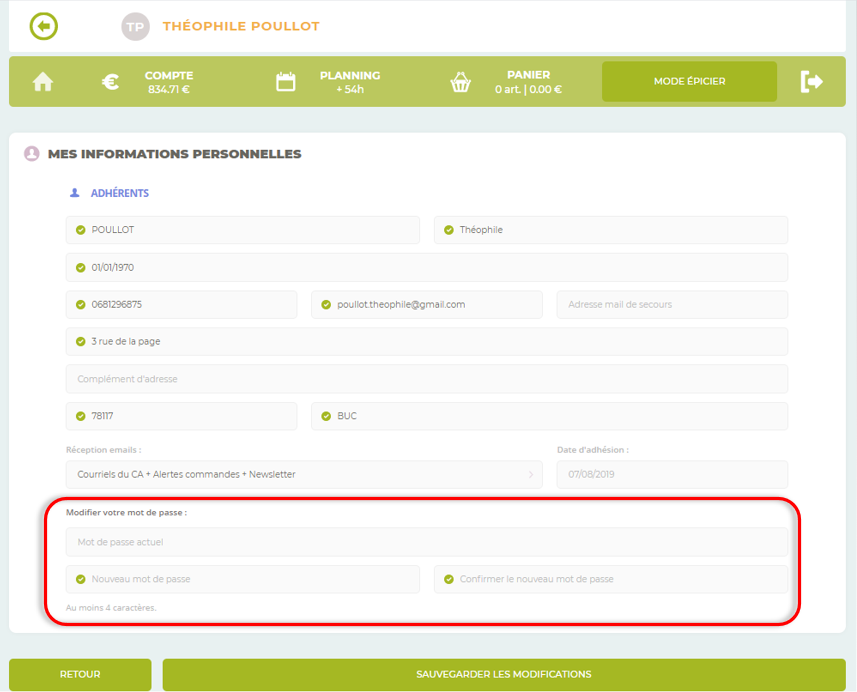
Task: Click the Adresse mail de secours field
Action: pyautogui.click(x=672, y=305)
